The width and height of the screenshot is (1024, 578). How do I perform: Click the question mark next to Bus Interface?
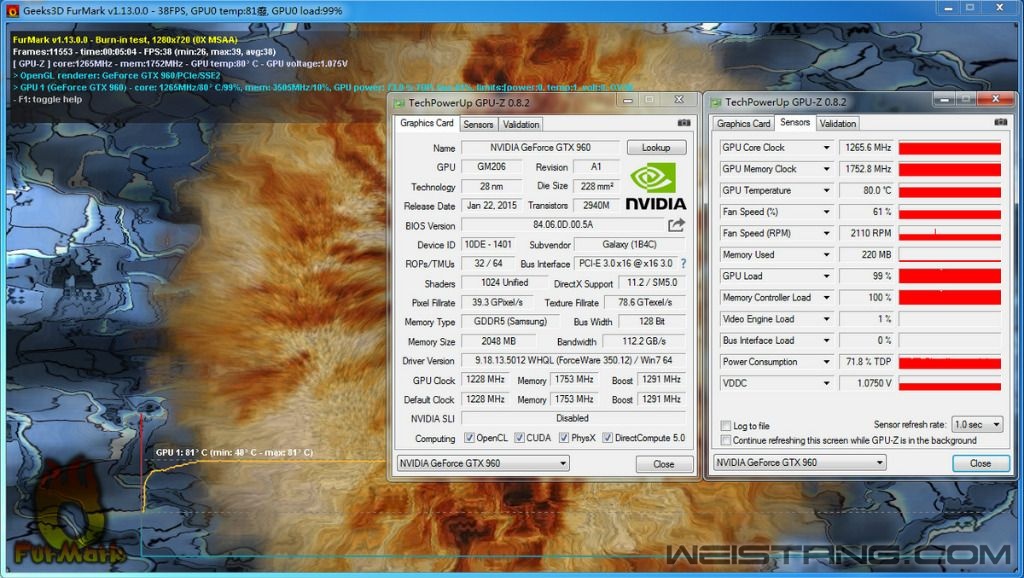683,264
